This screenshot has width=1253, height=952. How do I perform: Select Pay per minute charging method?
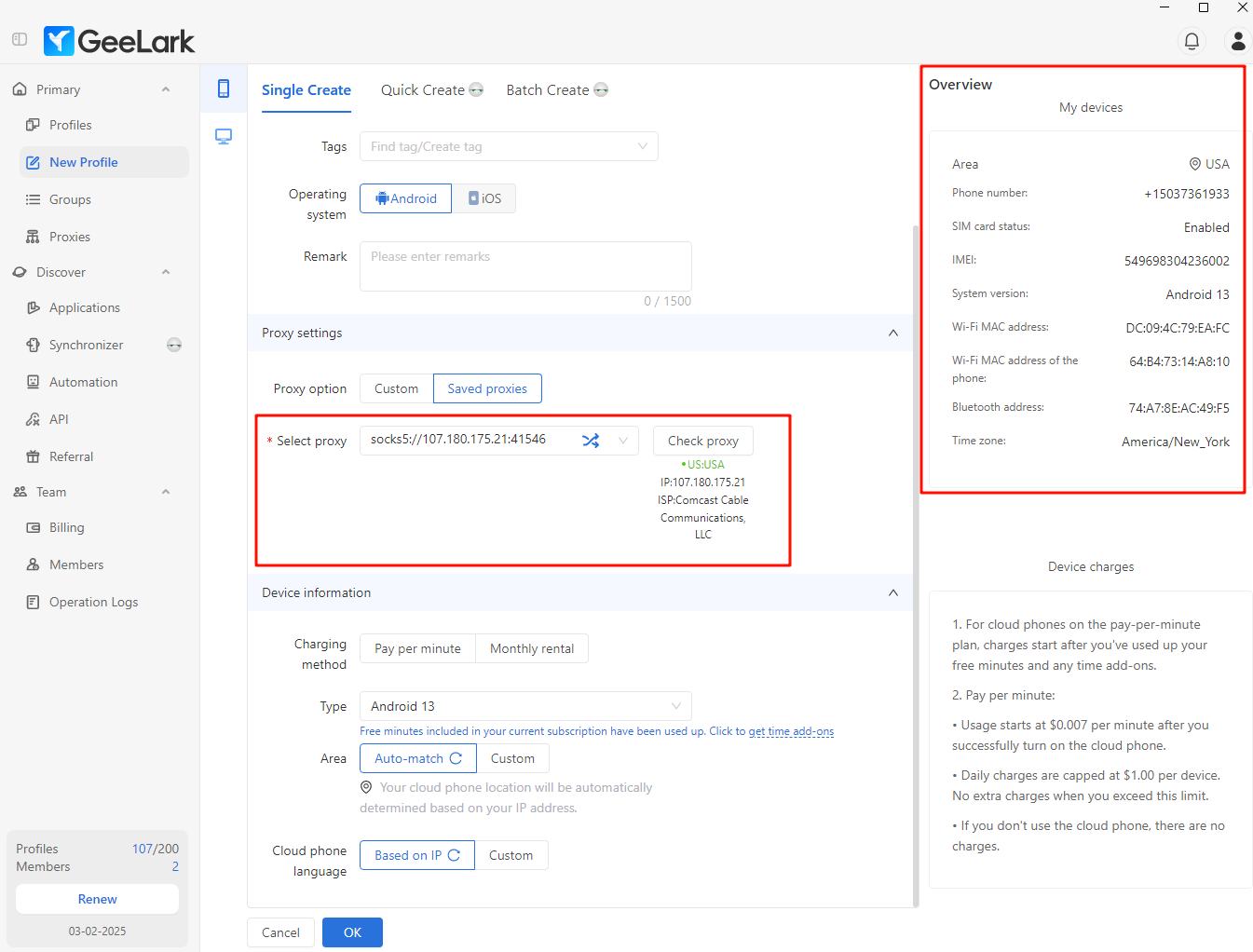coord(417,648)
